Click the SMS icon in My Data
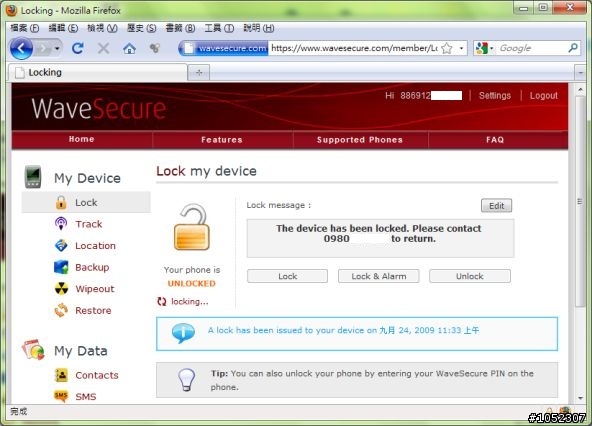Screen dimensions: 592x426 pos(61,396)
